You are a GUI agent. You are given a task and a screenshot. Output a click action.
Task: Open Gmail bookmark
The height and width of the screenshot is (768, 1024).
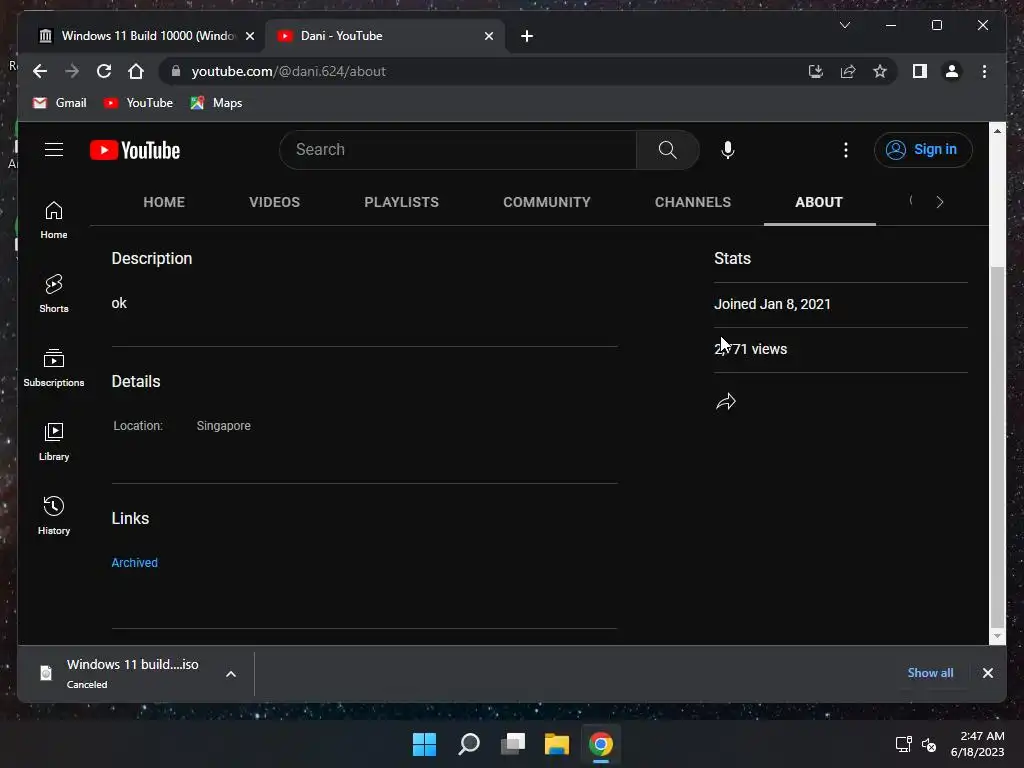pos(59,103)
